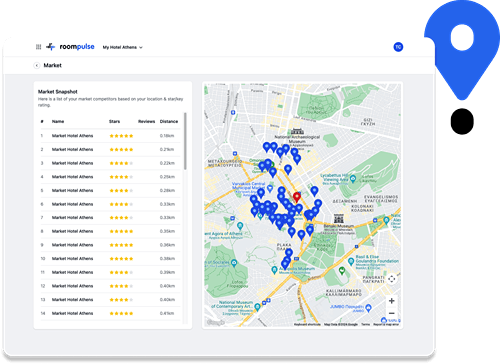Click the Lycabettus Hill Viewing Area marker
500x364 pixels.
[353, 179]
